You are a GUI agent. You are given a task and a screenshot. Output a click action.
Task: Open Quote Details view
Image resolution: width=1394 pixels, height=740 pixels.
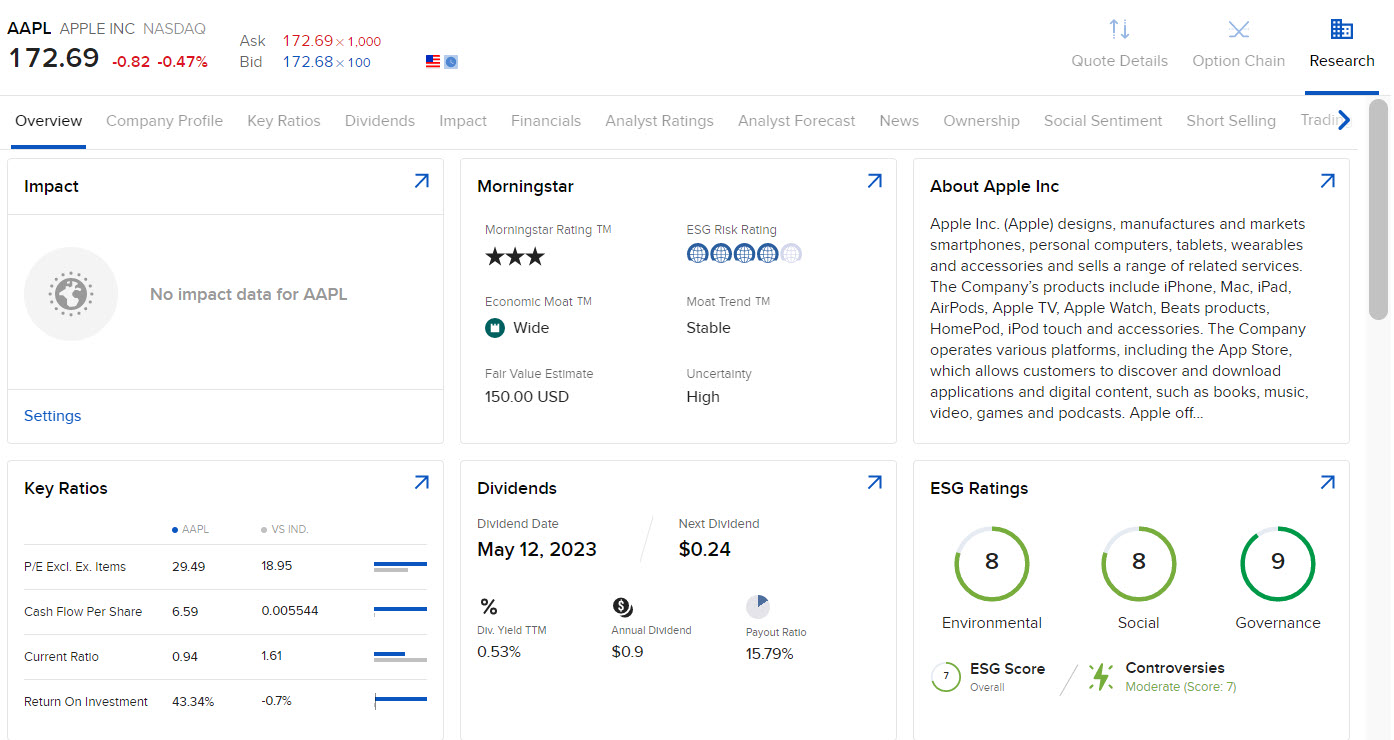click(1119, 45)
